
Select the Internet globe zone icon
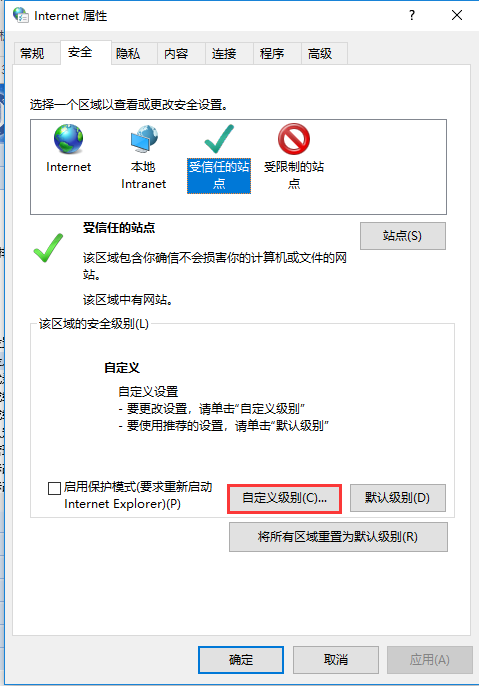(x=68, y=139)
